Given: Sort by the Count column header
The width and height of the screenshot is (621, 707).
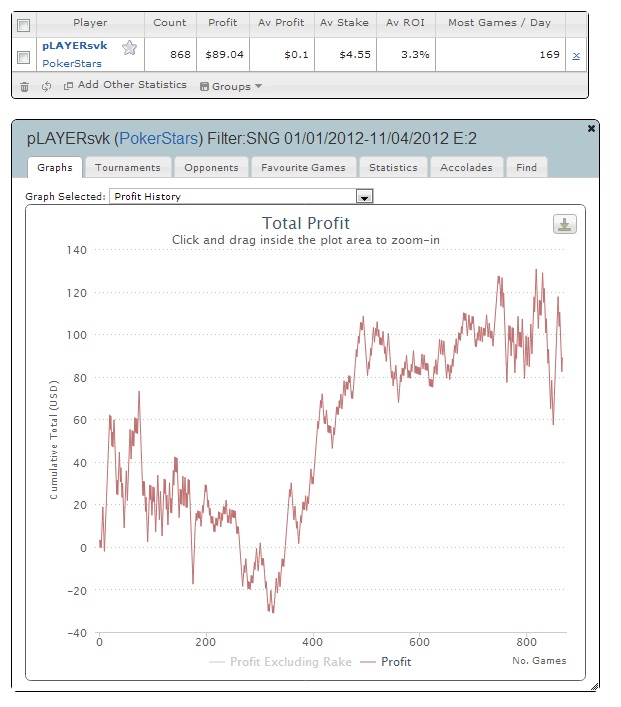Looking at the screenshot, I should (x=170, y=23).
